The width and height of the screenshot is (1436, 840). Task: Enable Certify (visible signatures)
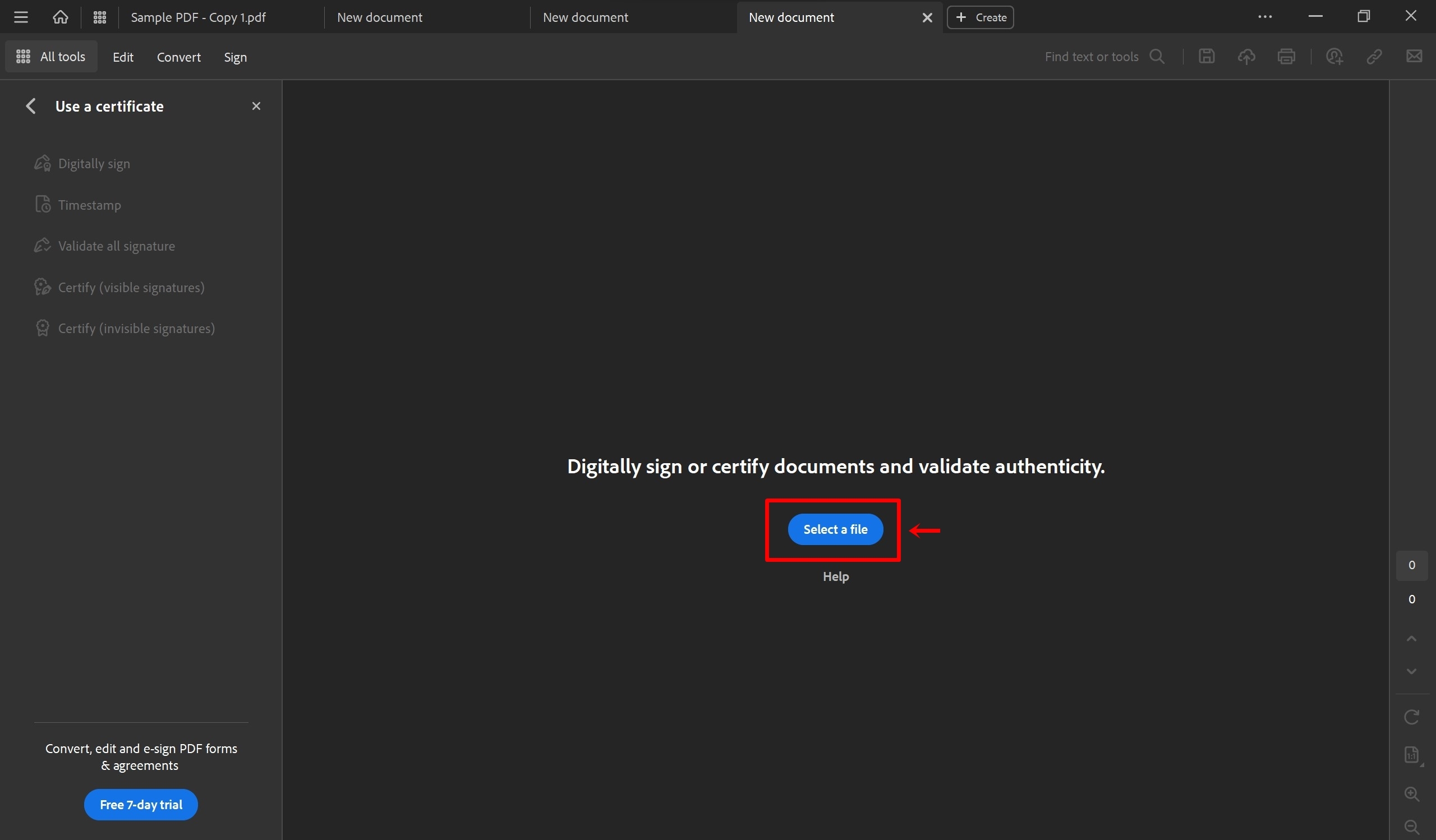[x=131, y=287]
